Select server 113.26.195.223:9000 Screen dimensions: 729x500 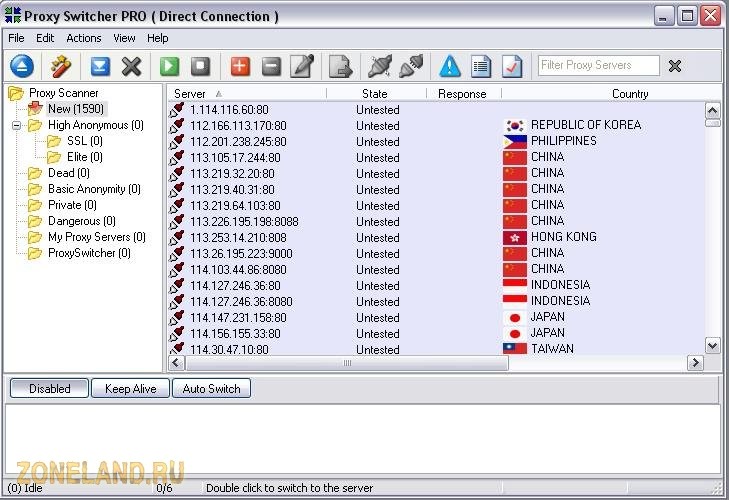click(241, 253)
